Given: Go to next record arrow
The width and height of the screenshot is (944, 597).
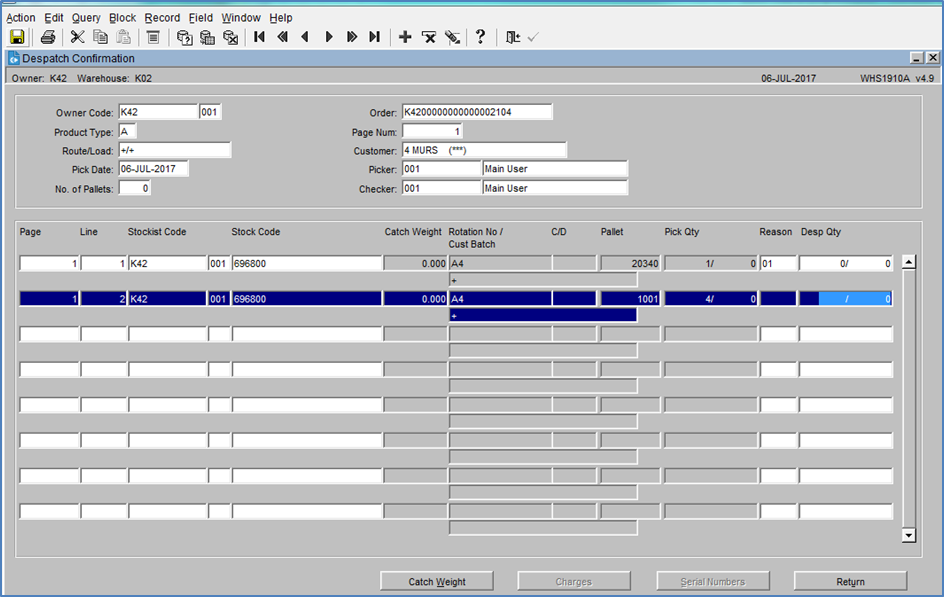Looking at the screenshot, I should (329, 37).
